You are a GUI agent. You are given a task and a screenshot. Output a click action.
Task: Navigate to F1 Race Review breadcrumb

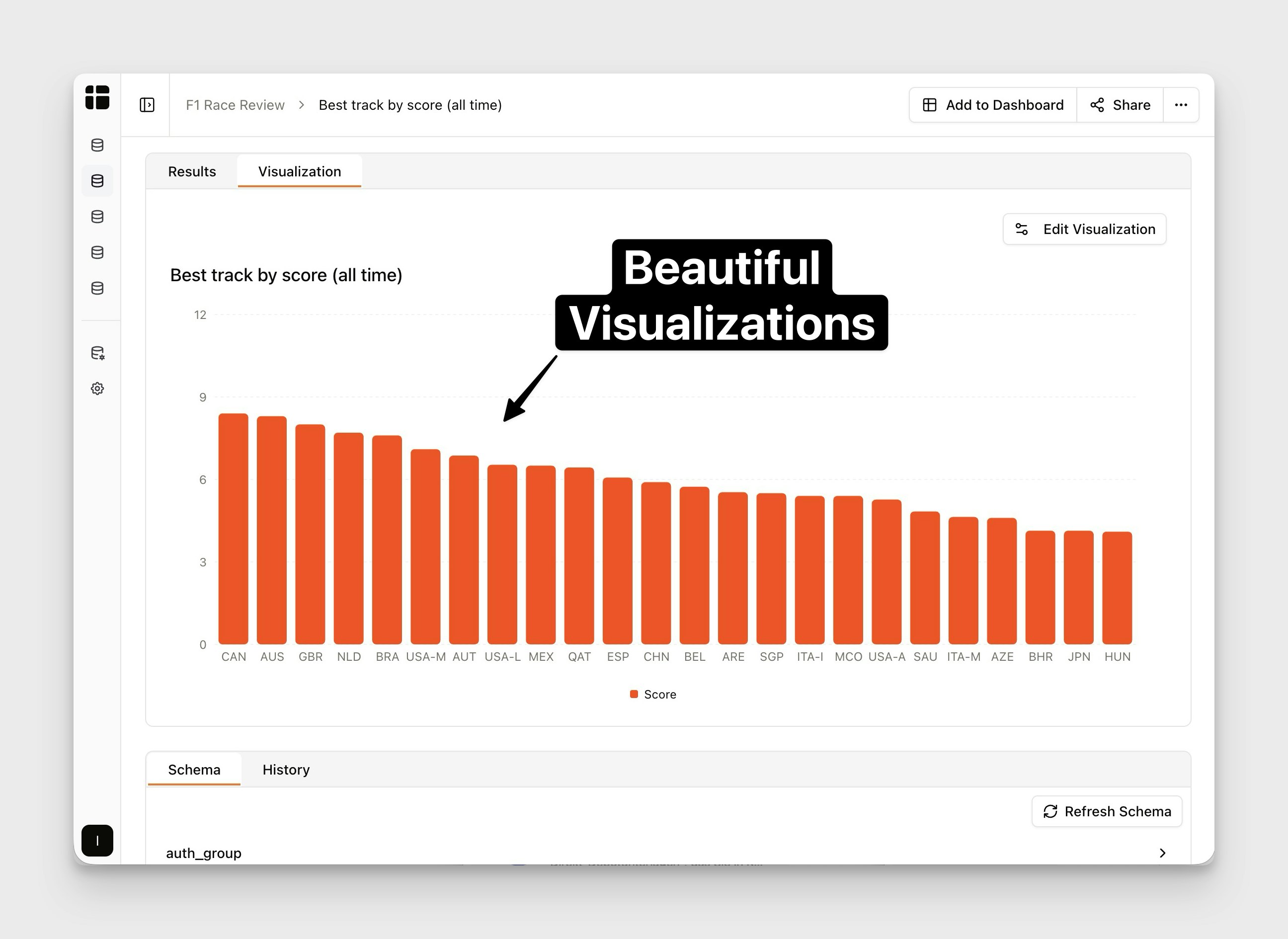(x=235, y=105)
